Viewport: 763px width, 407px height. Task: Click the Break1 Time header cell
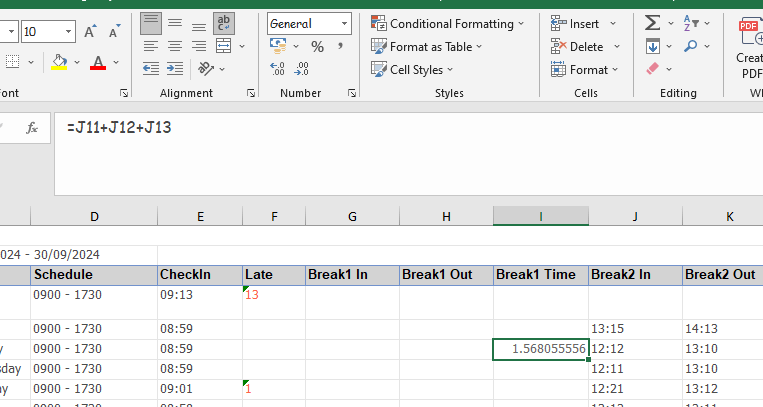tap(541, 275)
